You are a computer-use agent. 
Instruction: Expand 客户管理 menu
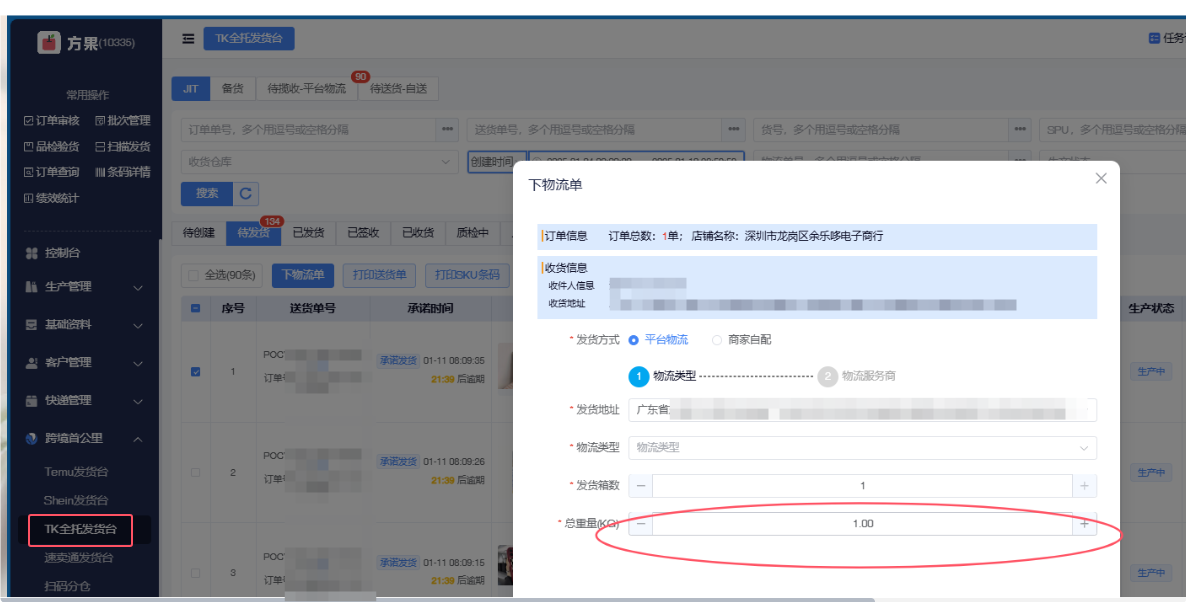(x=85, y=362)
